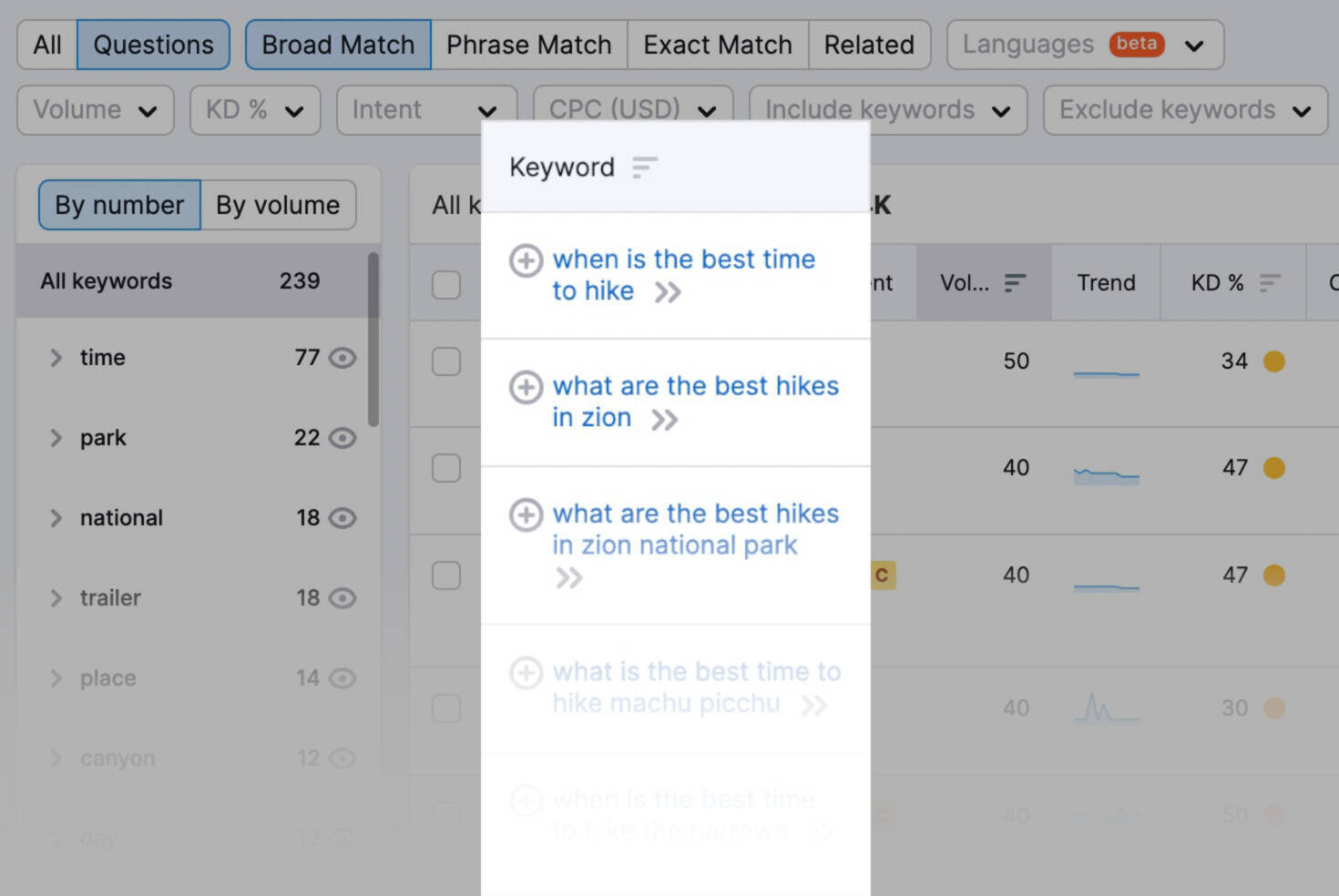Tick the select-all header checkbox

pyautogui.click(x=445, y=285)
